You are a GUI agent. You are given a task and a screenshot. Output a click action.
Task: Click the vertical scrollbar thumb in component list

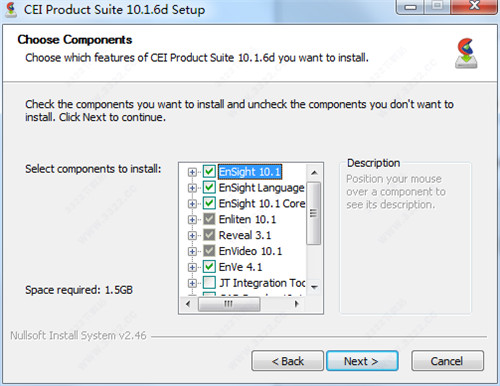point(313,213)
